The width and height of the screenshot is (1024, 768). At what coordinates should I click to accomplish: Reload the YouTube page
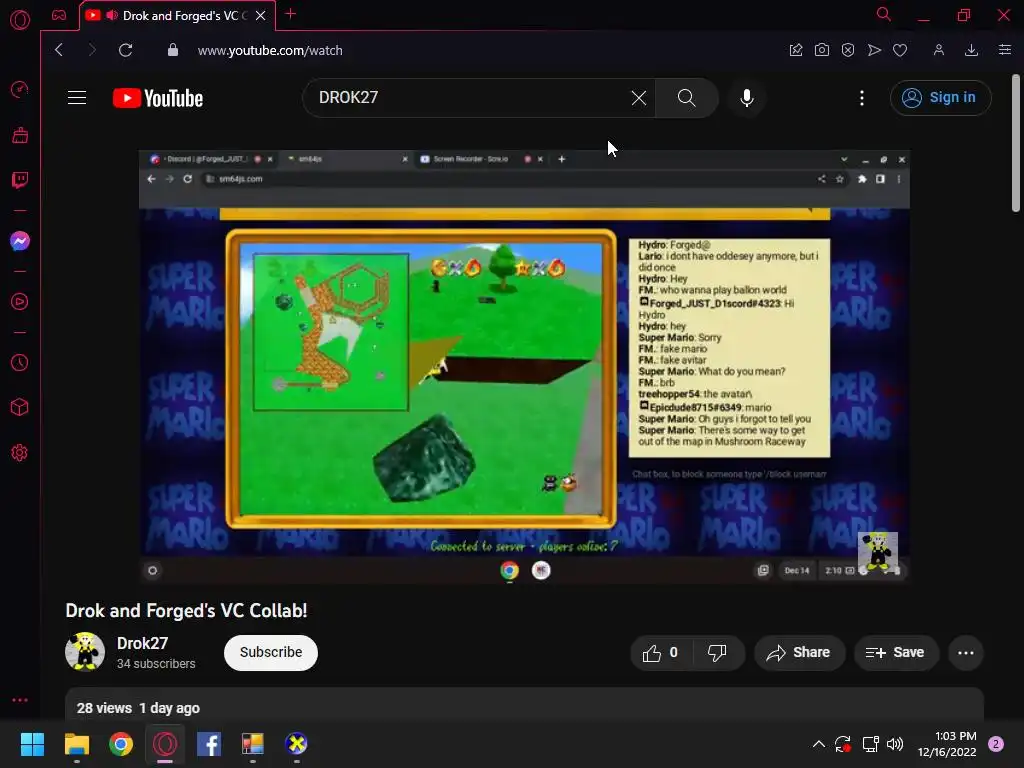(125, 50)
